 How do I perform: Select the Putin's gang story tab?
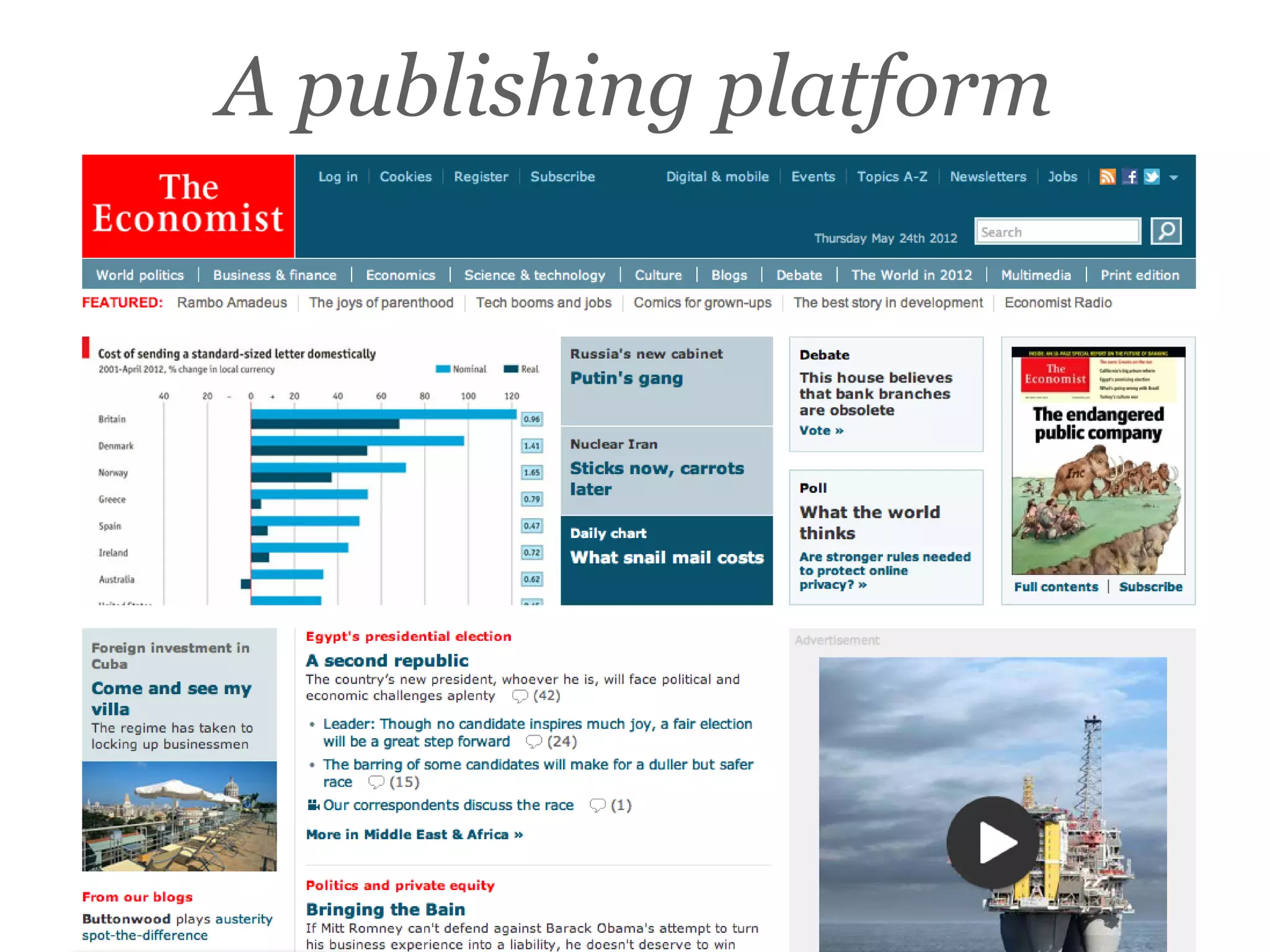[x=667, y=381]
